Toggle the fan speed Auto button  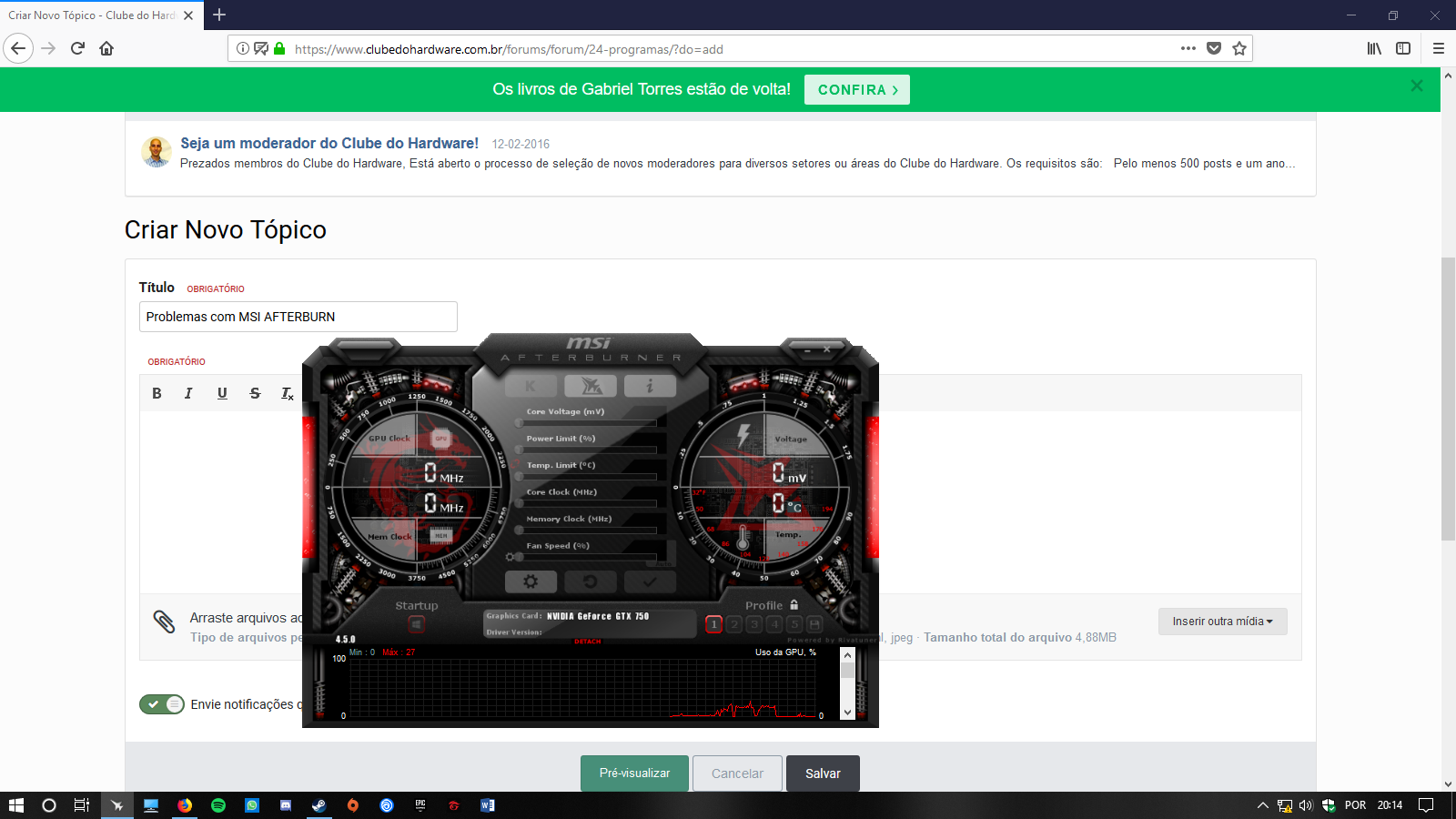tap(664, 564)
